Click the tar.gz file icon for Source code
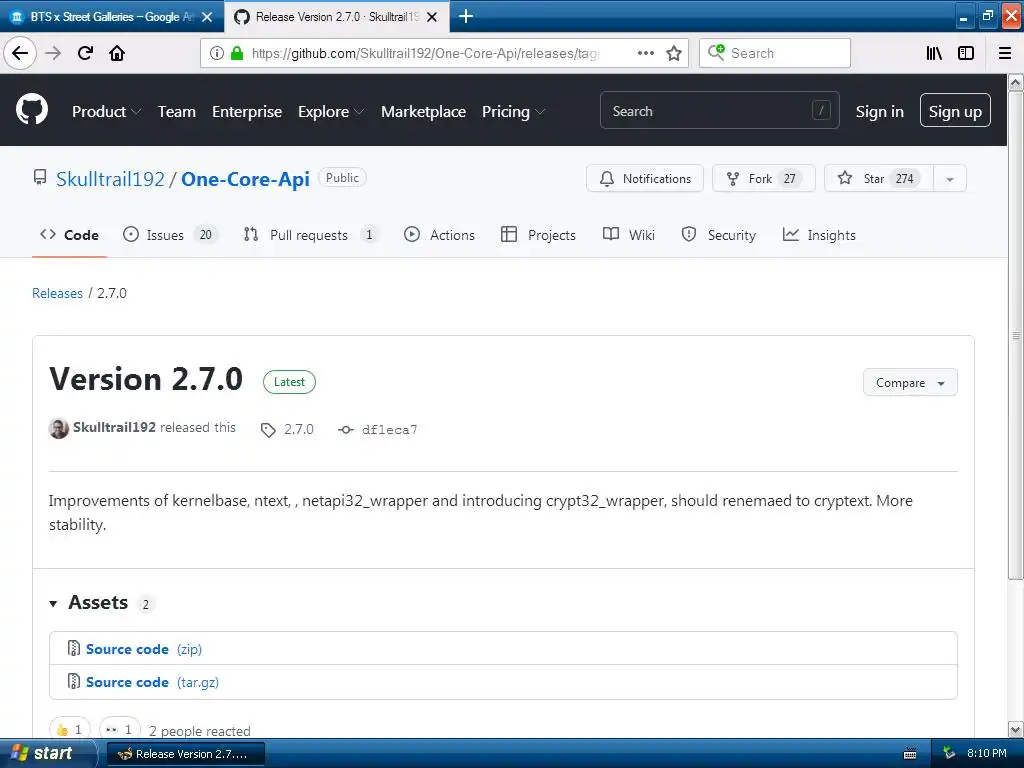 point(74,681)
